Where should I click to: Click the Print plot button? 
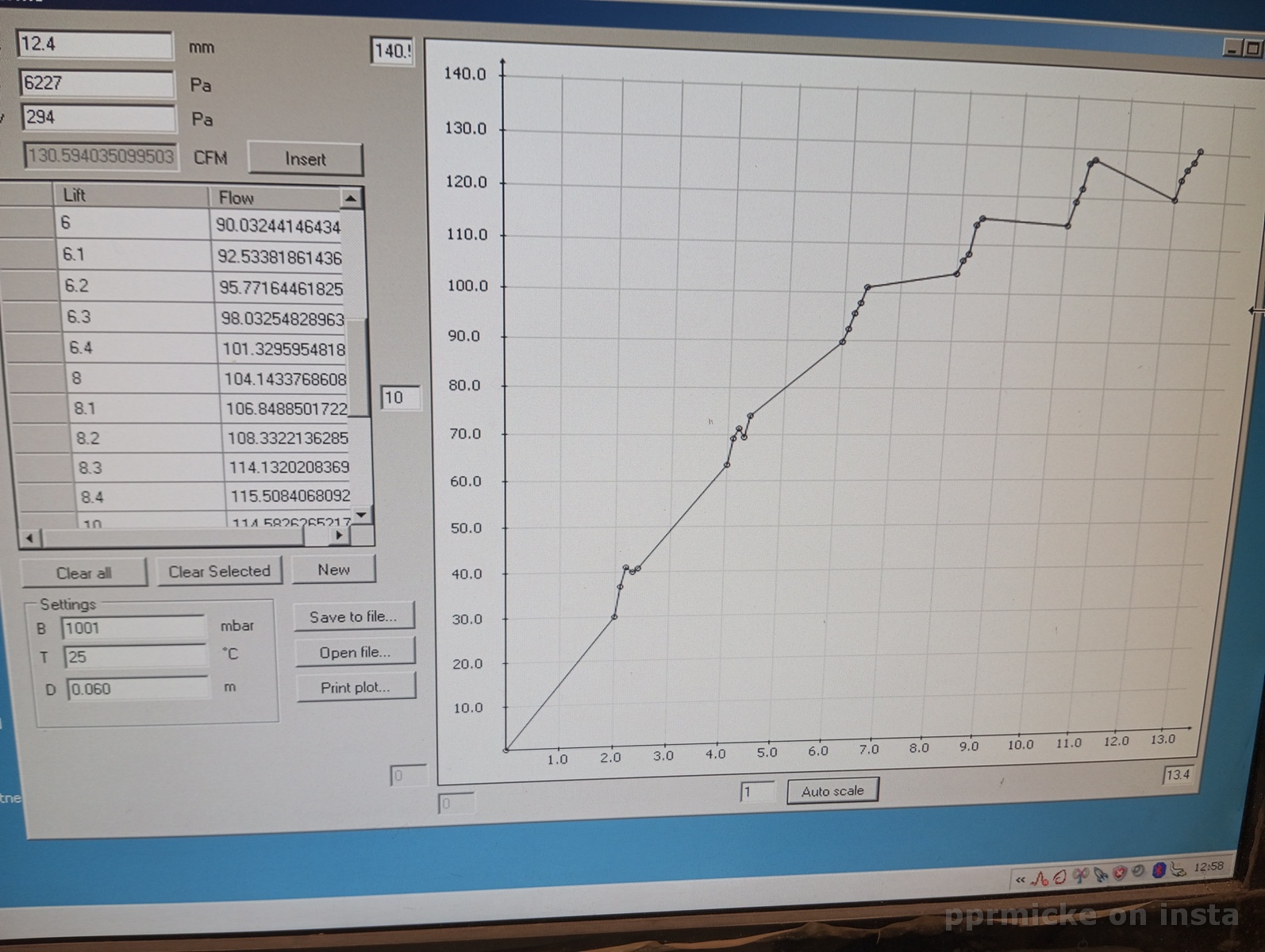point(356,688)
